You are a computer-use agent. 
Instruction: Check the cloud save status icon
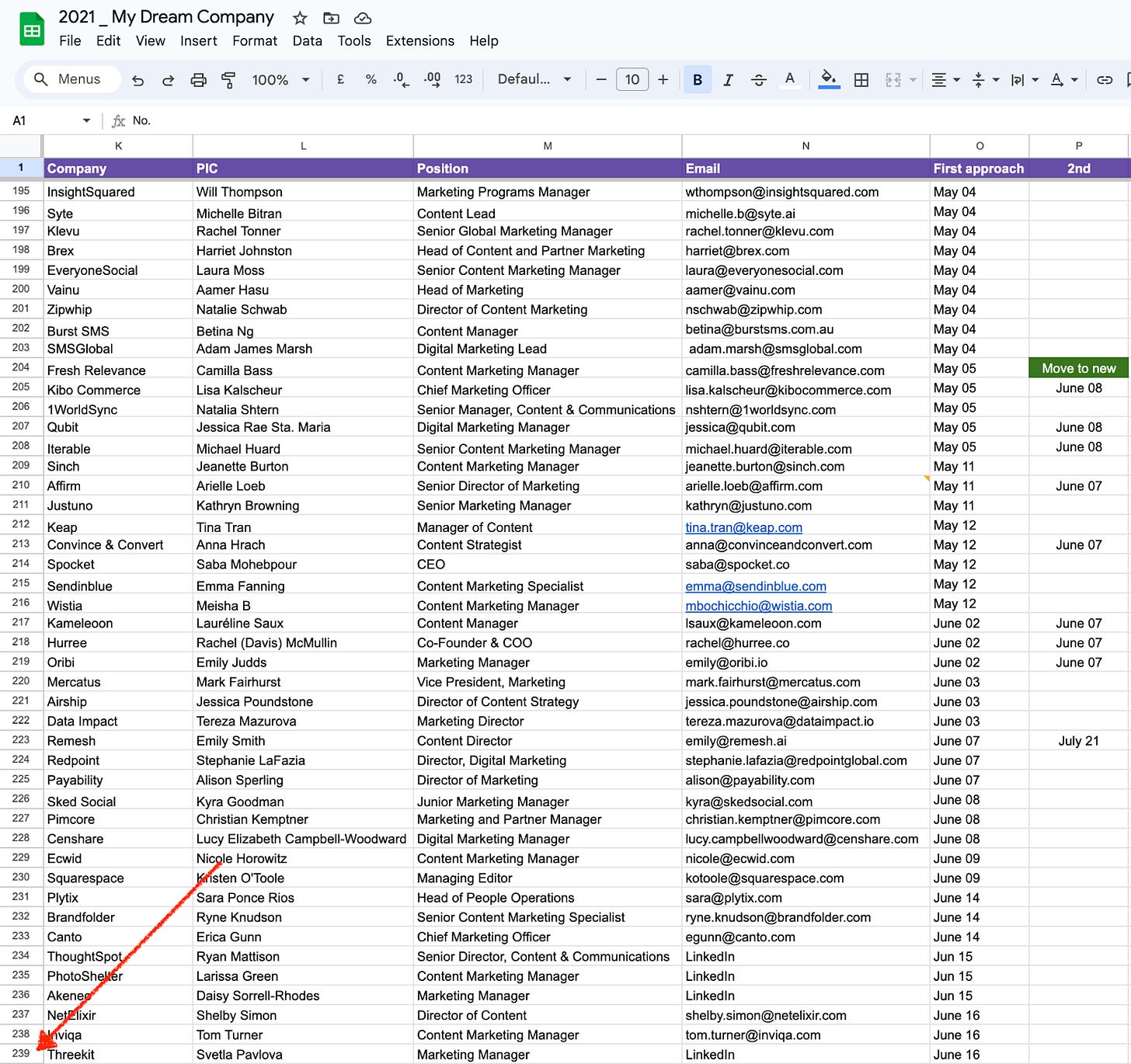[x=362, y=18]
